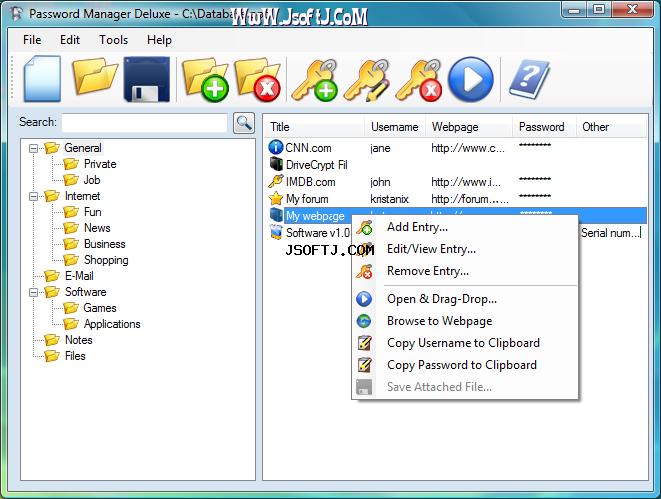661x499 pixels.
Task: Select the Software folder label in tree
Action: coord(86,292)
